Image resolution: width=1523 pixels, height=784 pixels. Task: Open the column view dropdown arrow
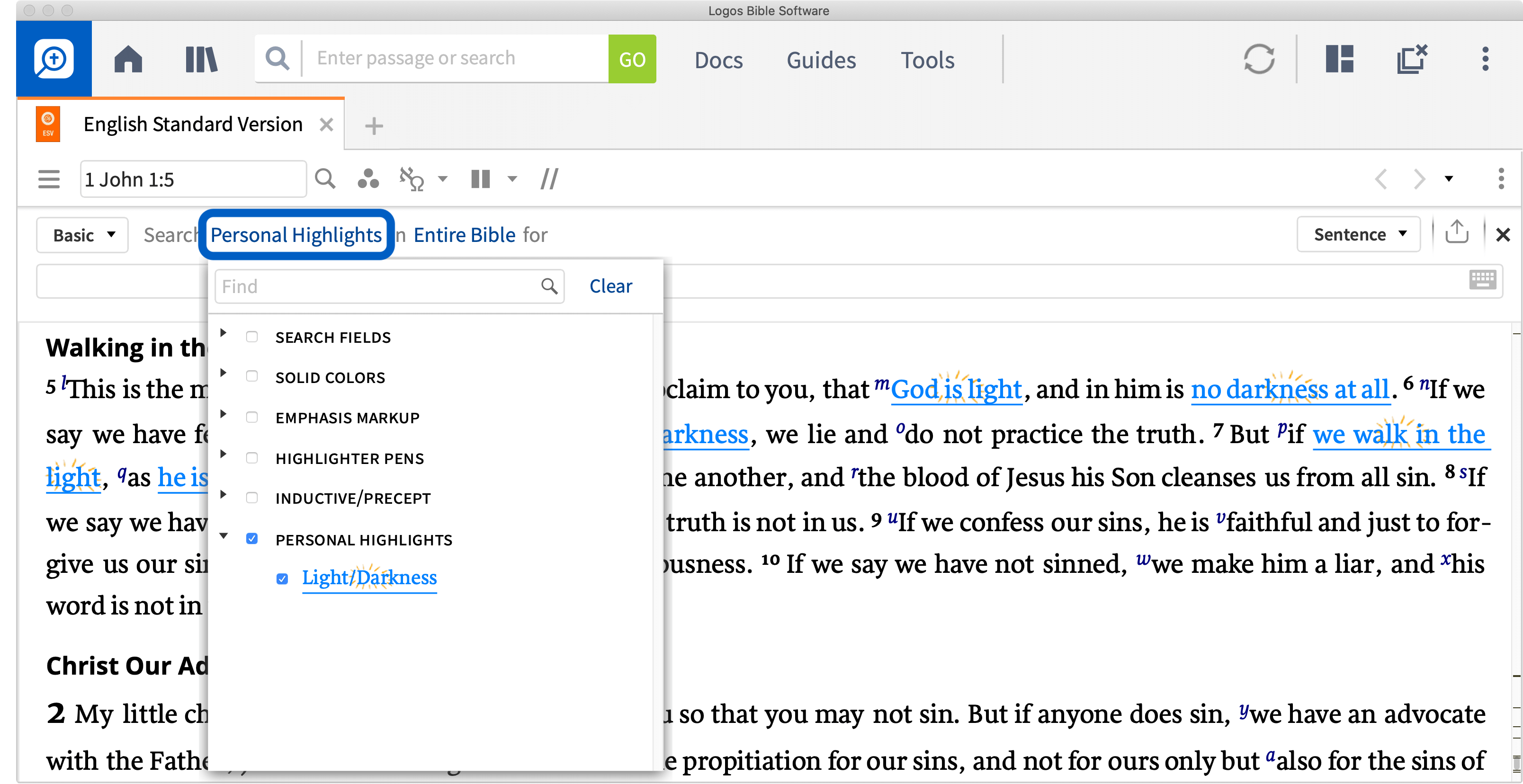(x=512, y=178)
